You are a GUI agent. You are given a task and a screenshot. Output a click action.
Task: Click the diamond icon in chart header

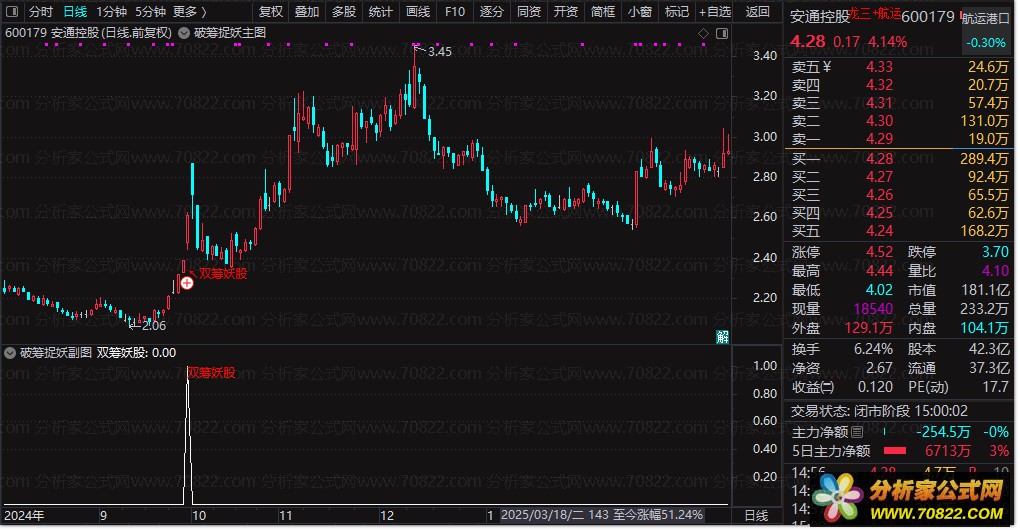703,33
